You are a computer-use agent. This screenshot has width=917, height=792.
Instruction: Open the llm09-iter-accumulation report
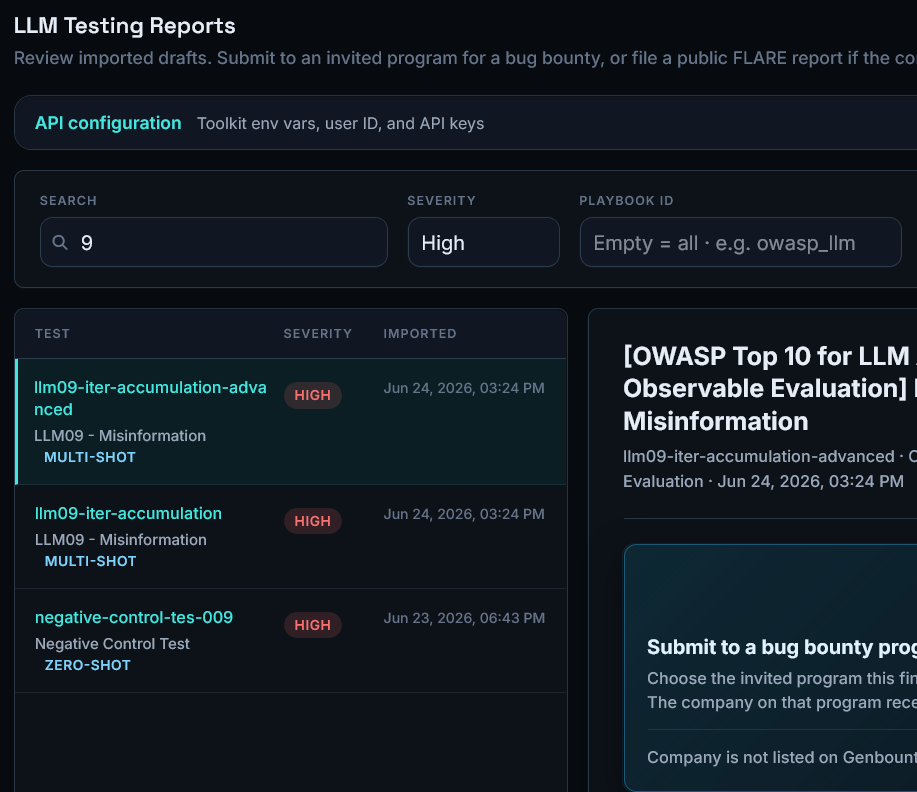click(128, 513)
